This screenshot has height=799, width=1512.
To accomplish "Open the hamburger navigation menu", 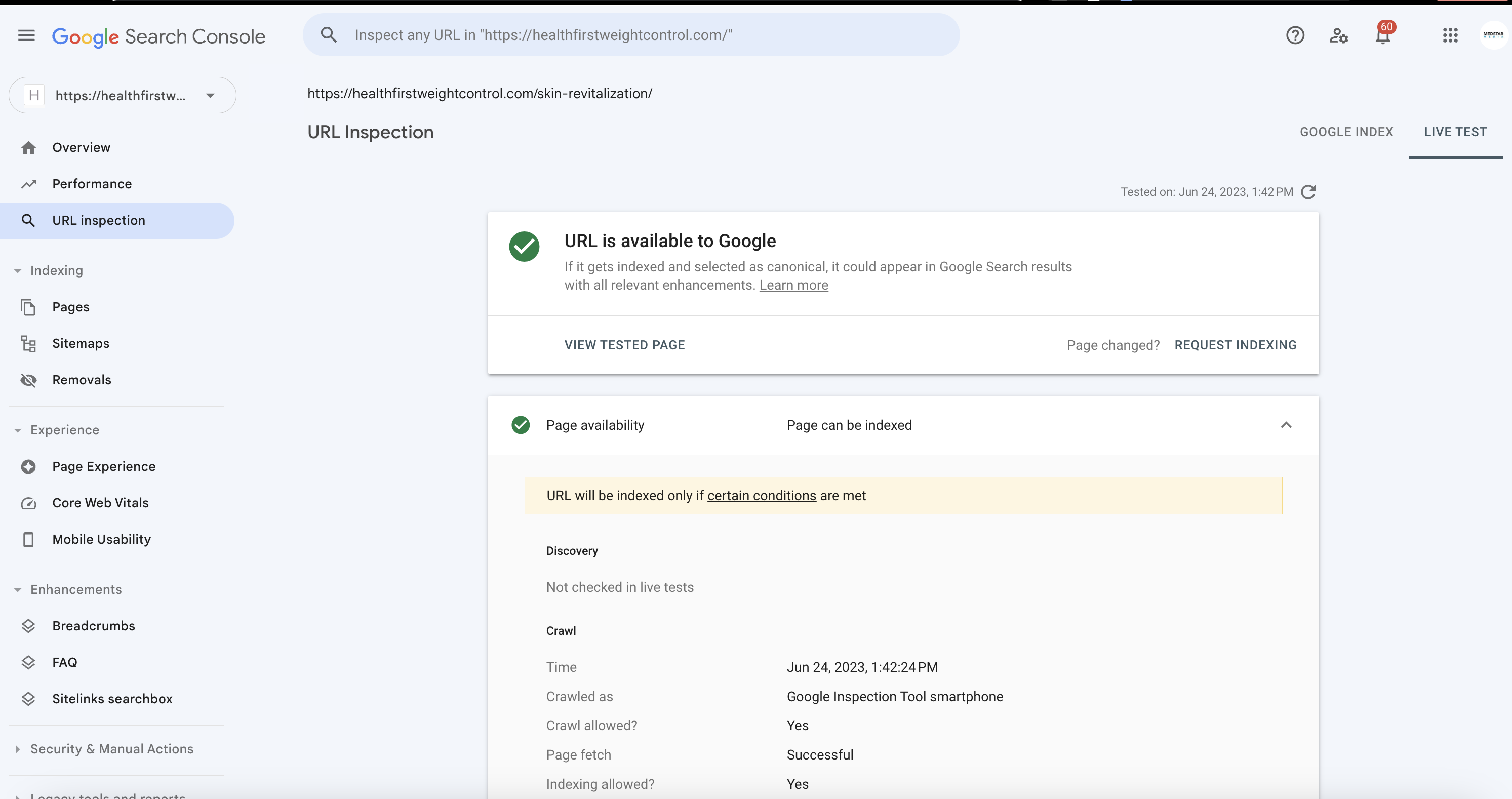I will pyautogui.click(x=26, y=36).
